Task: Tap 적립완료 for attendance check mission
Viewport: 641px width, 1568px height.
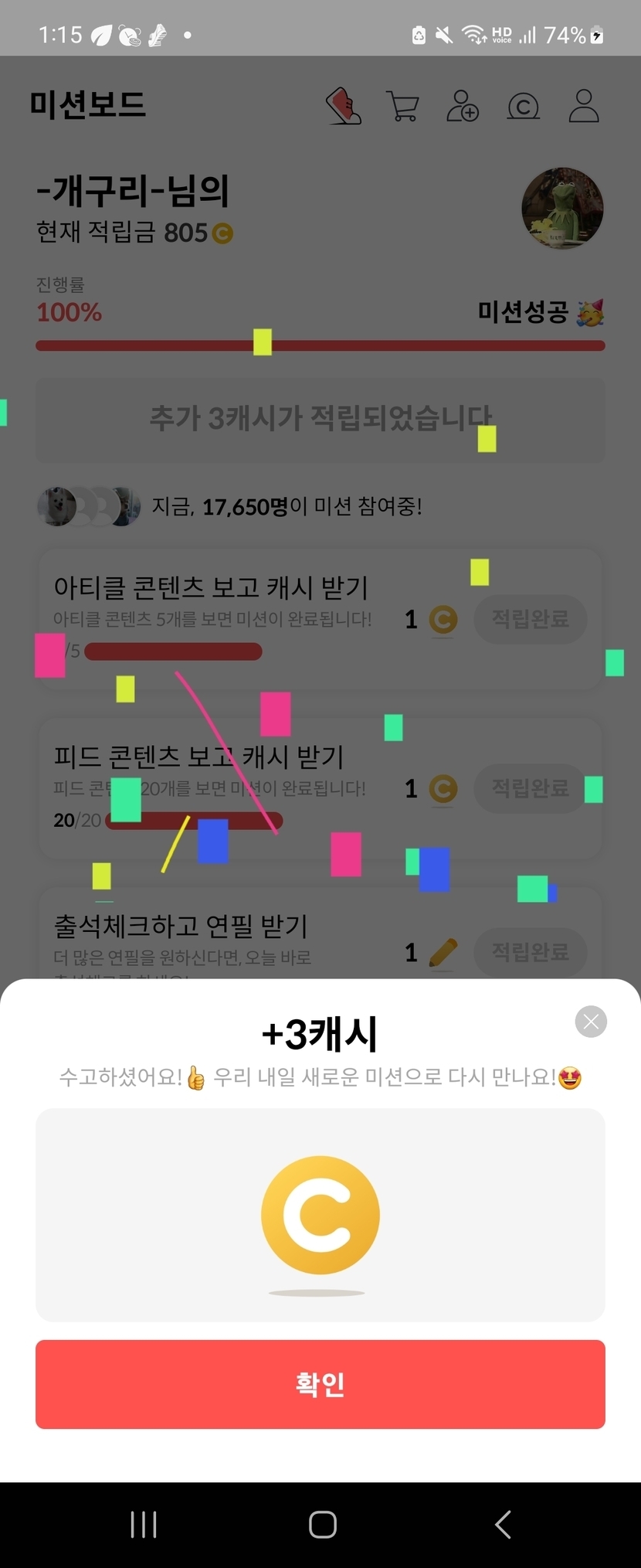Action: pos(531,952)
